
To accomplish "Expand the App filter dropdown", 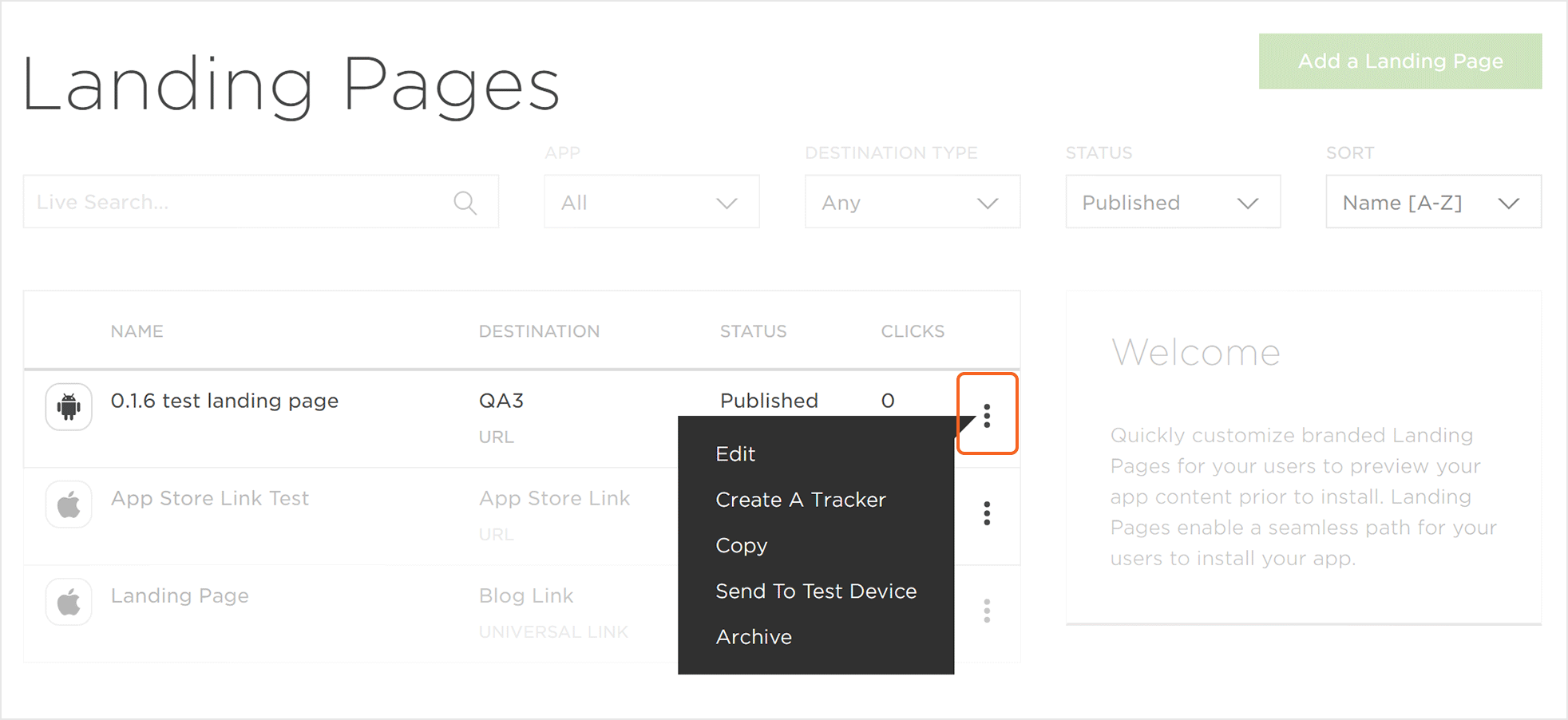I will pyautogui.click(x=651, y=202).
